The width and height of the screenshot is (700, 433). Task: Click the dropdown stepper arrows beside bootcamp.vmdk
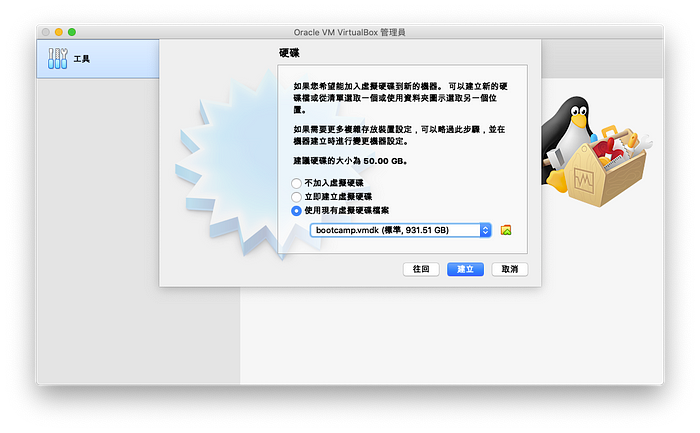[485, 230]
